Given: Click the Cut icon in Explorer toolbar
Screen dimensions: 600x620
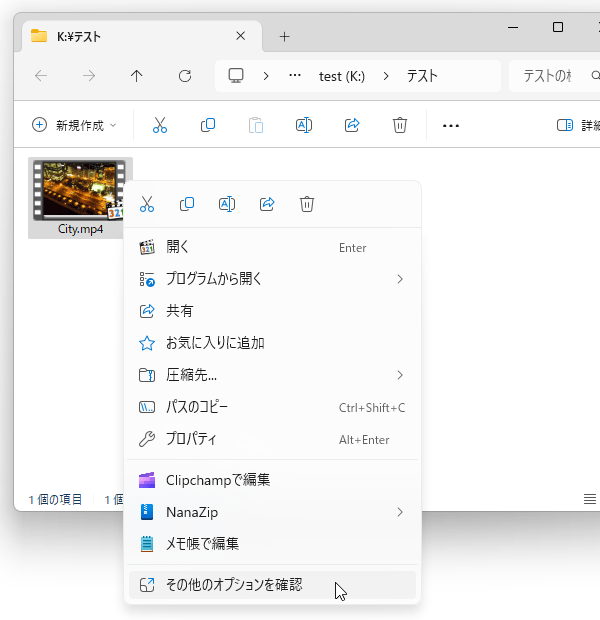Looking at the screenshot, I should tap(160, 125).
